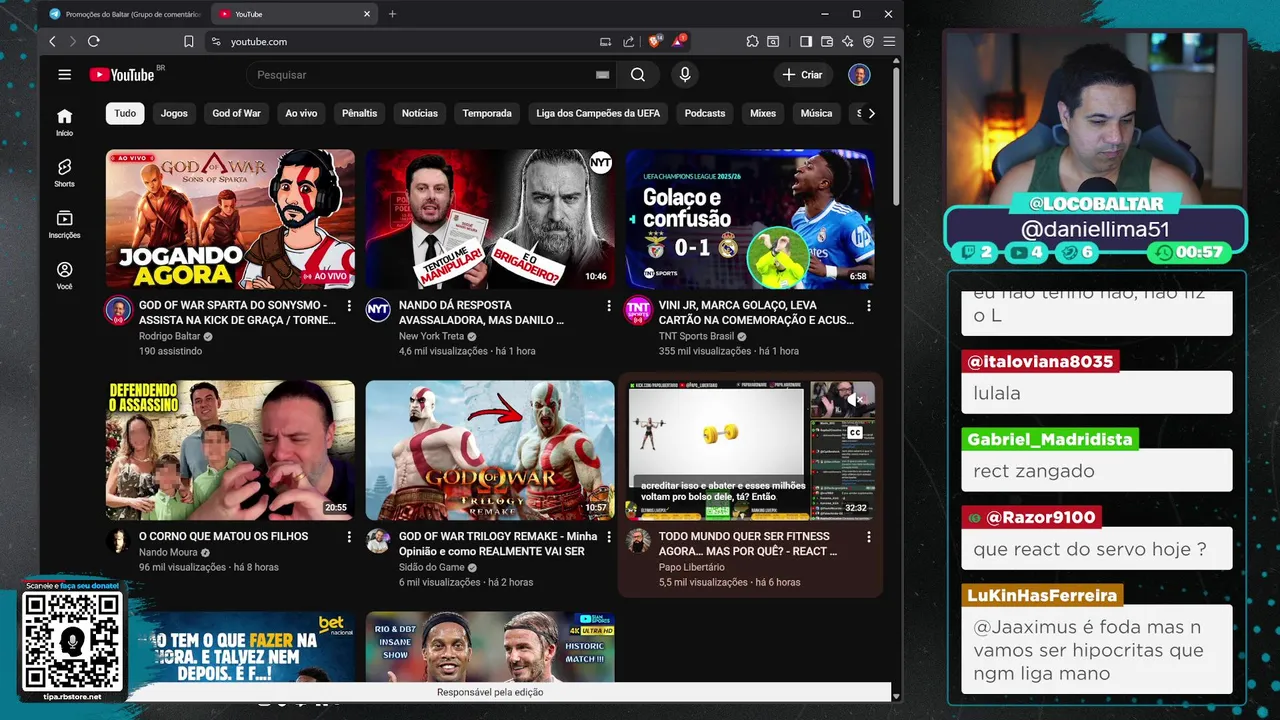The height and width of the screenshot is (720, 1280).
Task: Open the Leo AI sparkle icon
Action: click(x=848, y=41)
